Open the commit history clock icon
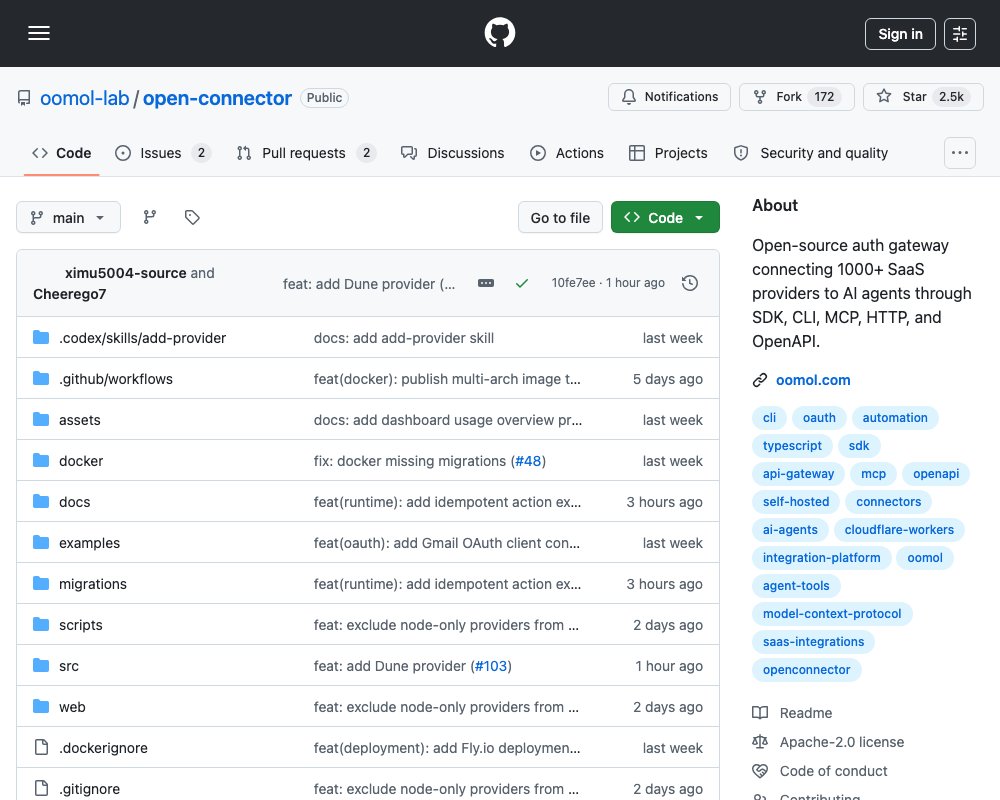1000x800 pixels. [x=690, y=283]
